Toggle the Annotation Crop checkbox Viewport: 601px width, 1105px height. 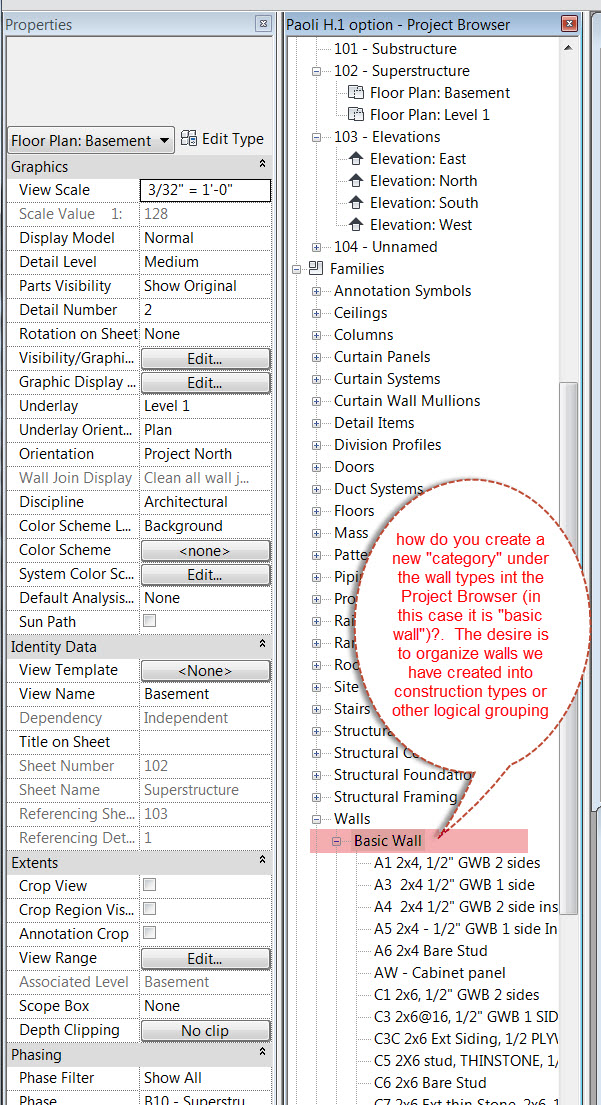click(149, 932)
